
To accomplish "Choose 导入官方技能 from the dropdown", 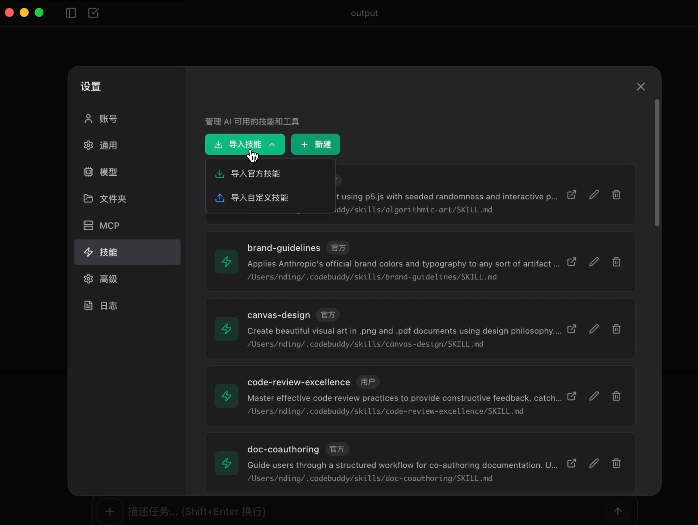I will point(255,174).
